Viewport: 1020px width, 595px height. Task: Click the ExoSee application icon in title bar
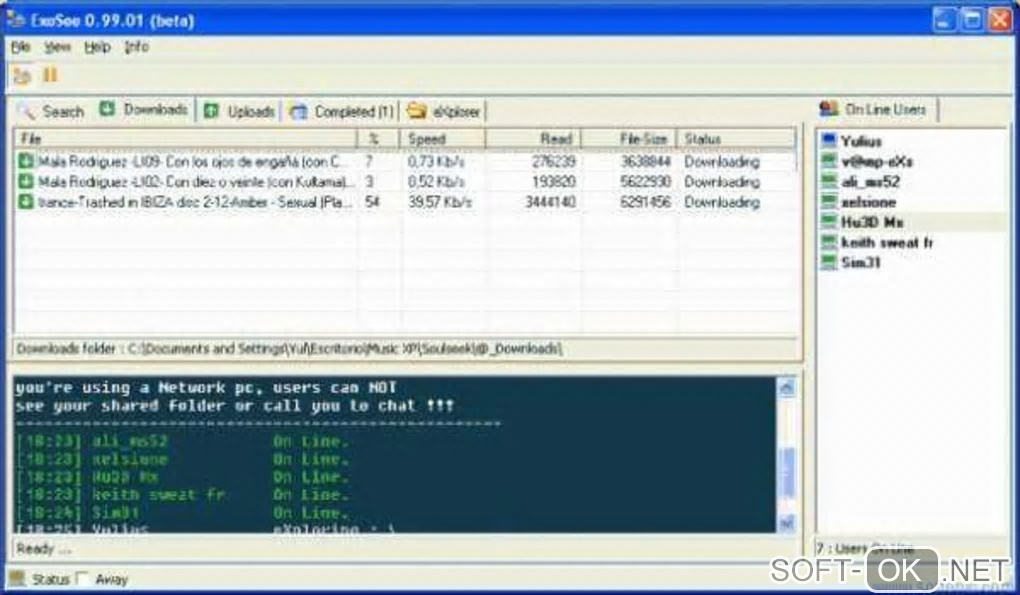16,20
